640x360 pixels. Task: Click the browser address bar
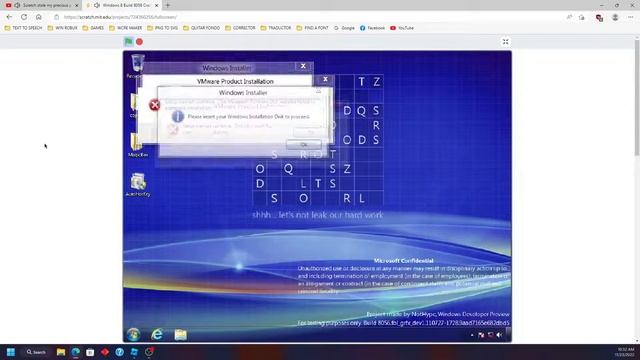[306, 17]
